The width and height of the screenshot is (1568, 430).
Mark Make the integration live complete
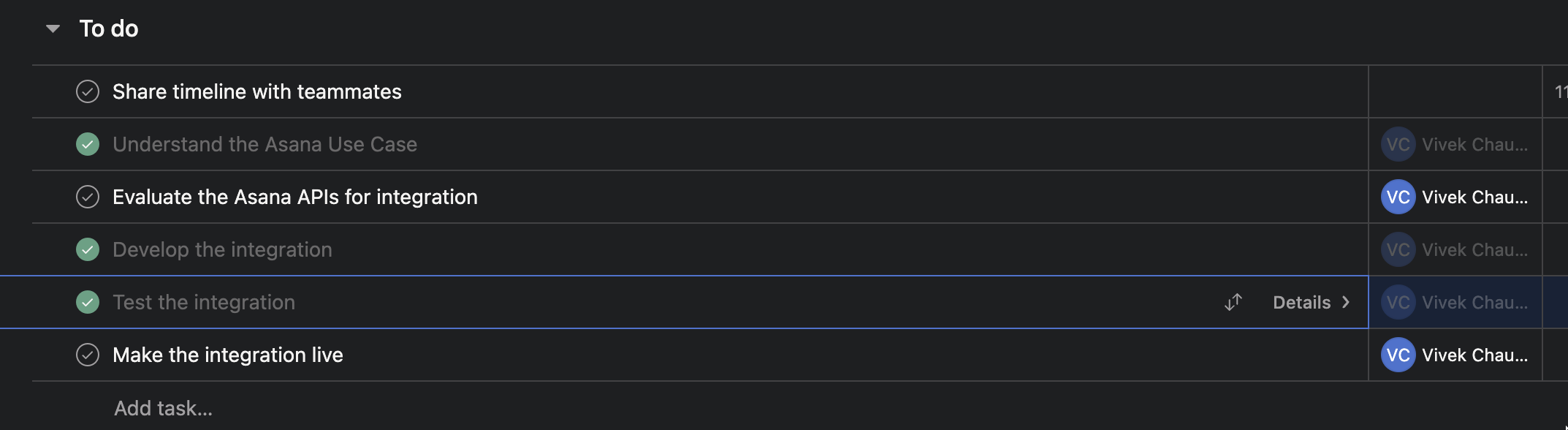pos(88,355)
